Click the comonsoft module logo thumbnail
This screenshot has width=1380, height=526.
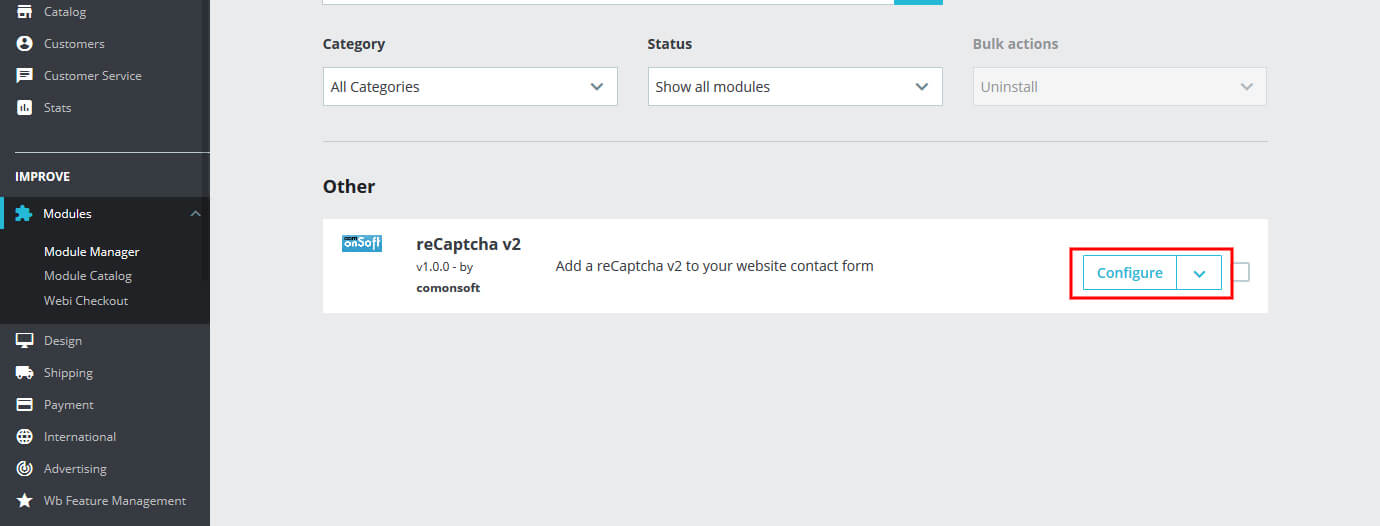click(x=362, y=244)
